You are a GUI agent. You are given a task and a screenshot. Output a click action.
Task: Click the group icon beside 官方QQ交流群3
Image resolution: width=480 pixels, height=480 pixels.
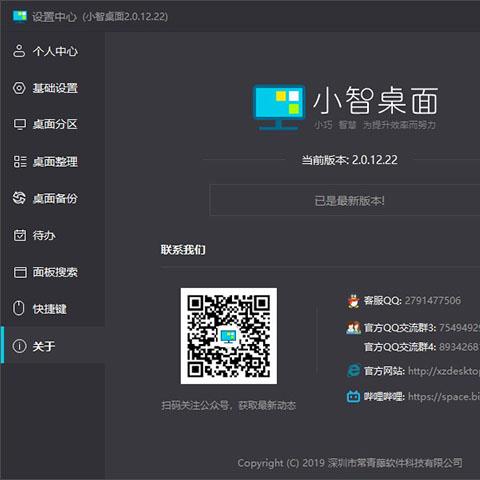(x=353, y=328)
